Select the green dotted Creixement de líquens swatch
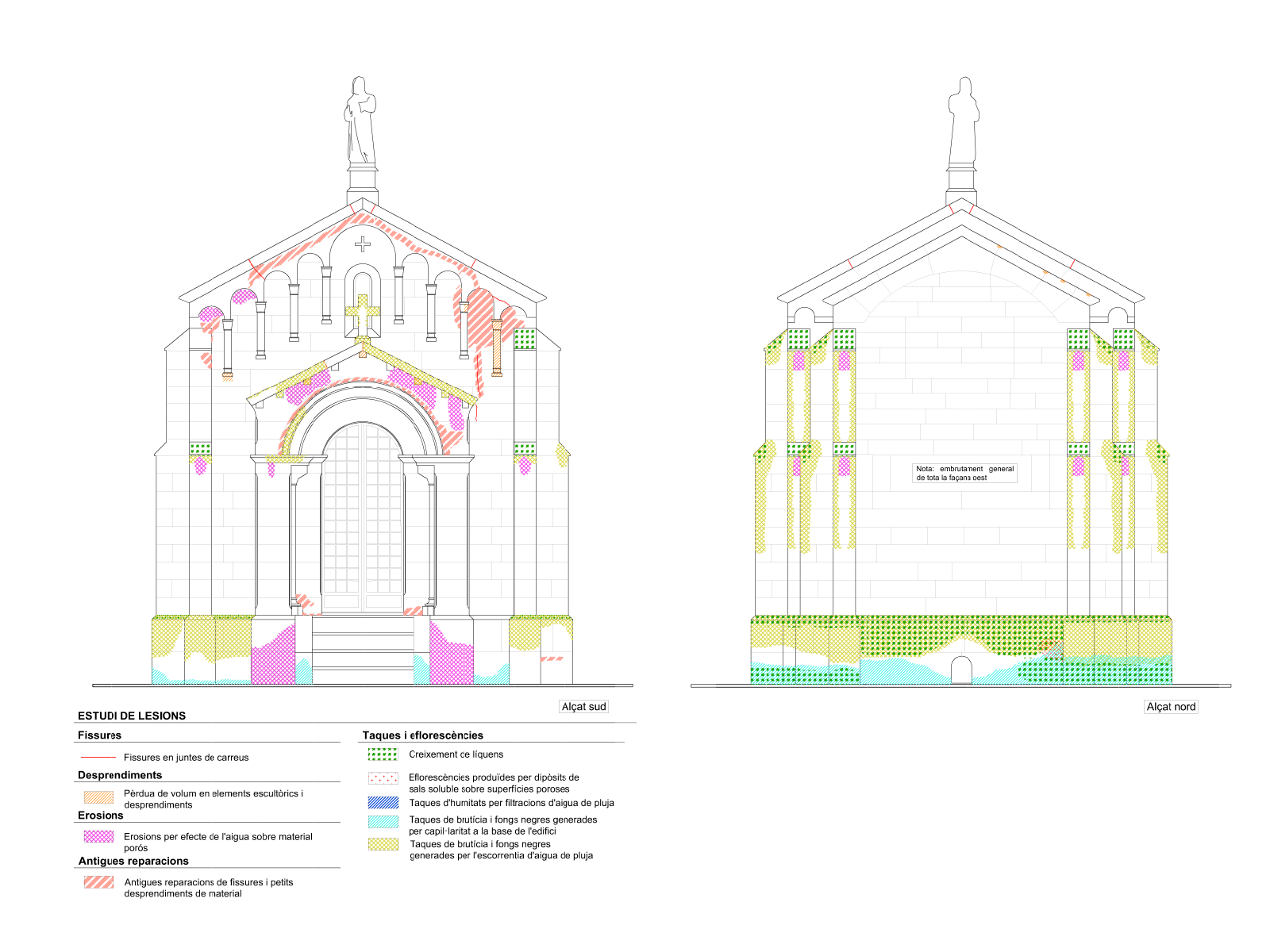The image size is (1270, 952). tap(383, 754)
